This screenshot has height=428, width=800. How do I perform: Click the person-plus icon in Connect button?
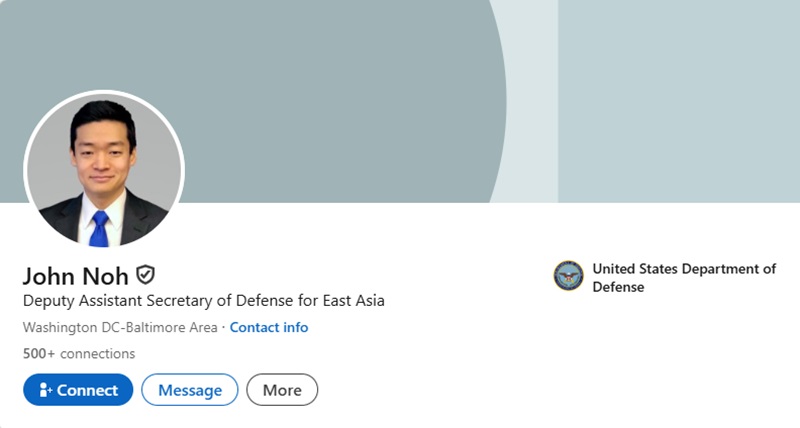[45, 391]
